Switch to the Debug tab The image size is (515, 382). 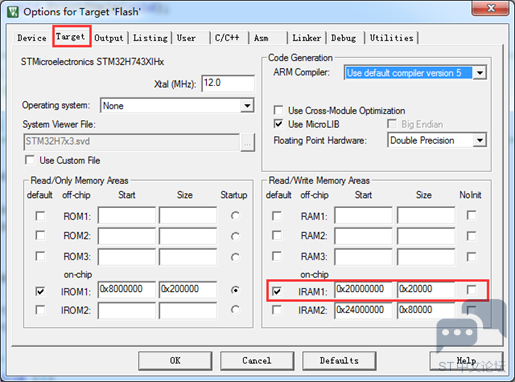coord(343,38)
